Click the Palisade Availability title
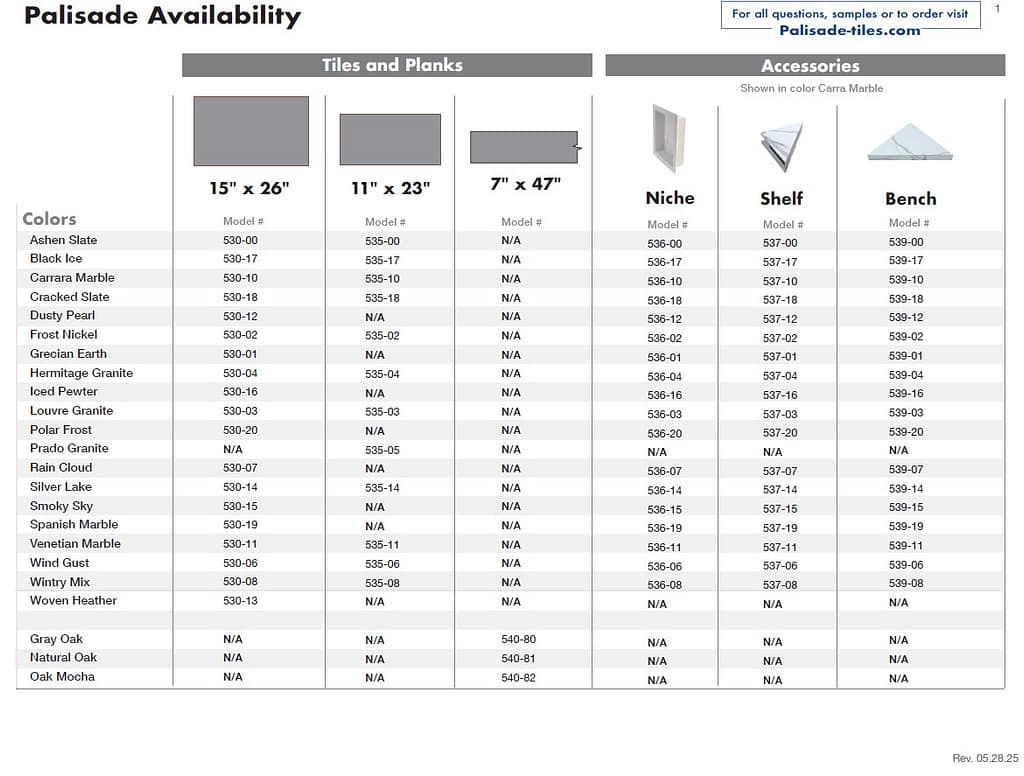This screenshot has height=776, width=1024. (162, 16)
